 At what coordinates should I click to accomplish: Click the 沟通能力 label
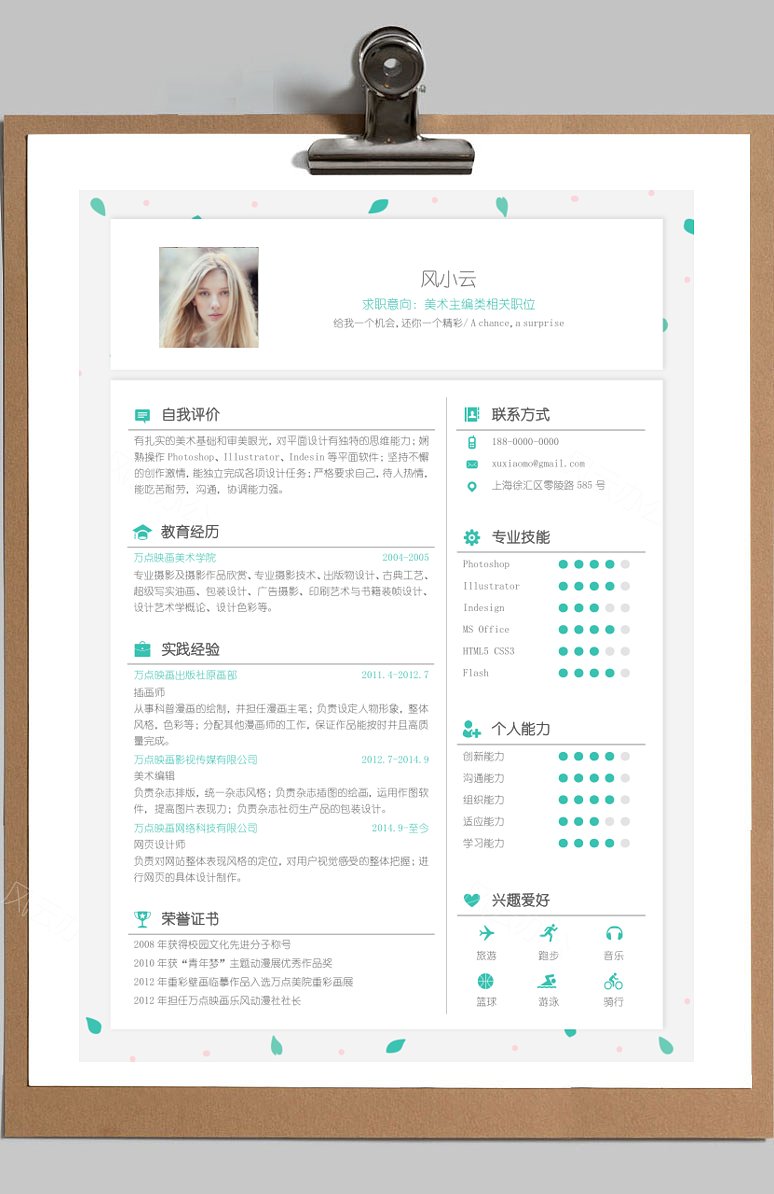[484, 778]
